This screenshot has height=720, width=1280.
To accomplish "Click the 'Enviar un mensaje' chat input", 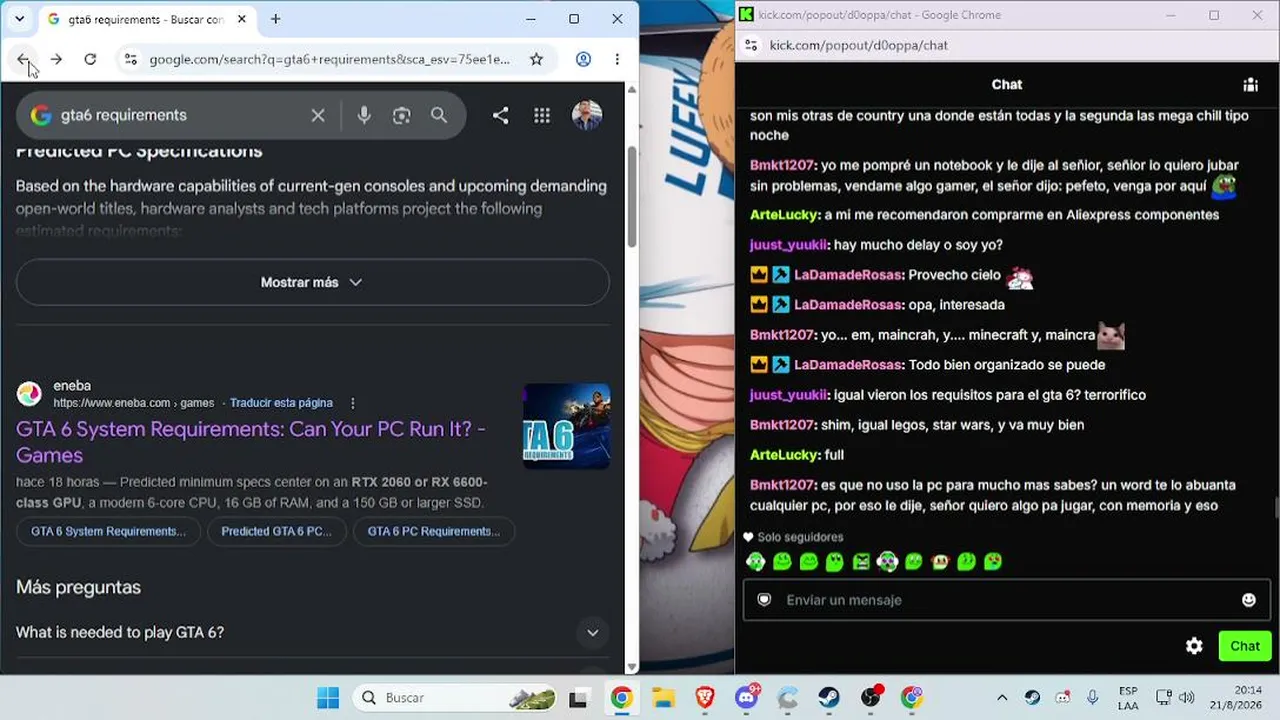I will pyautogui.click(x=1007, y=600).
